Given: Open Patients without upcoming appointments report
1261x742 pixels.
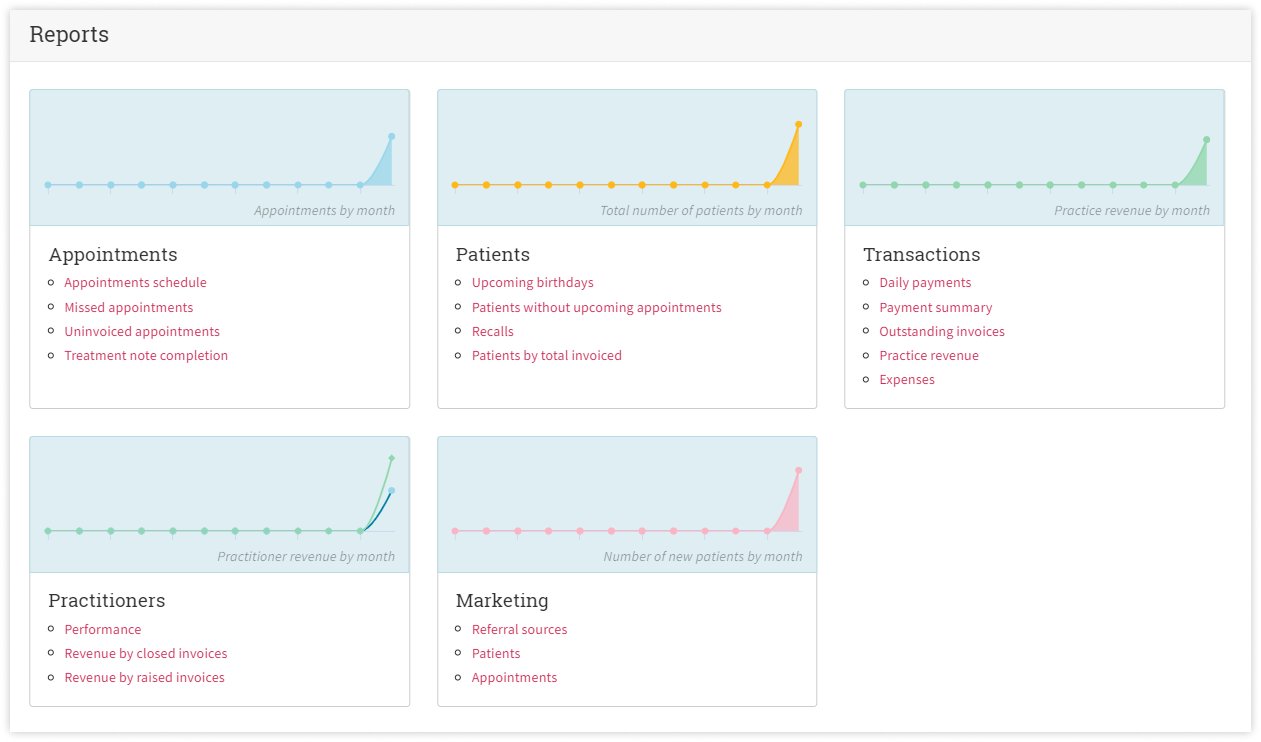Looking at the screenshot, I should point(596,308).
